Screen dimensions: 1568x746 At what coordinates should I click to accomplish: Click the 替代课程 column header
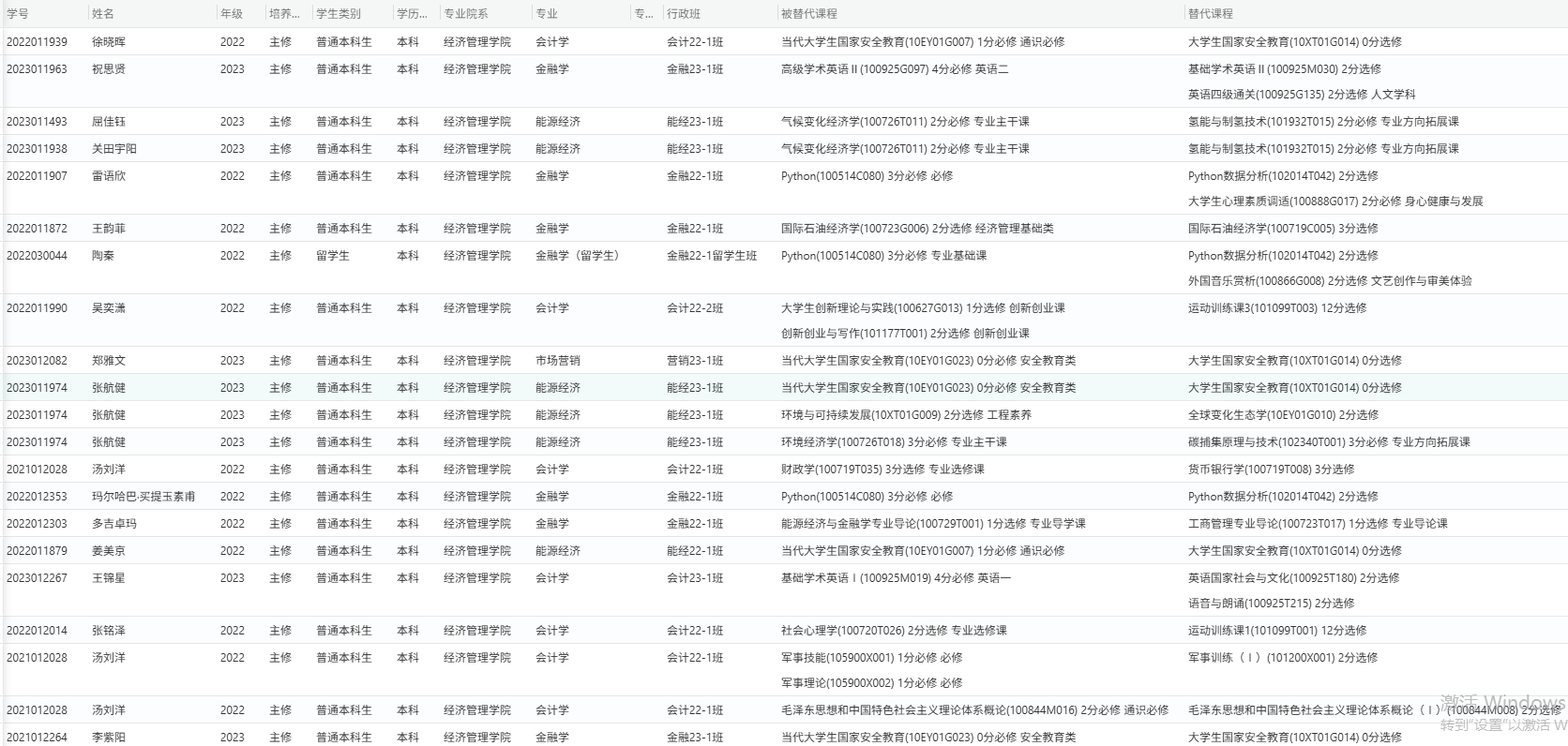[x=1210, y=14]
